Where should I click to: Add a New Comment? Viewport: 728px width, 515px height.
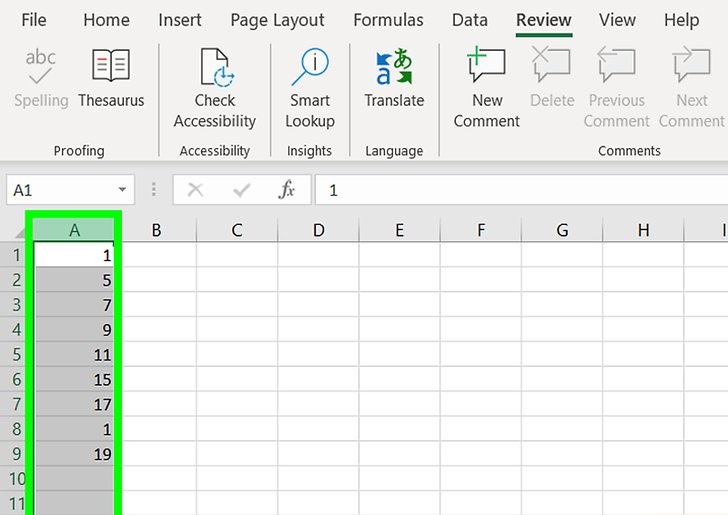point(487,67)
